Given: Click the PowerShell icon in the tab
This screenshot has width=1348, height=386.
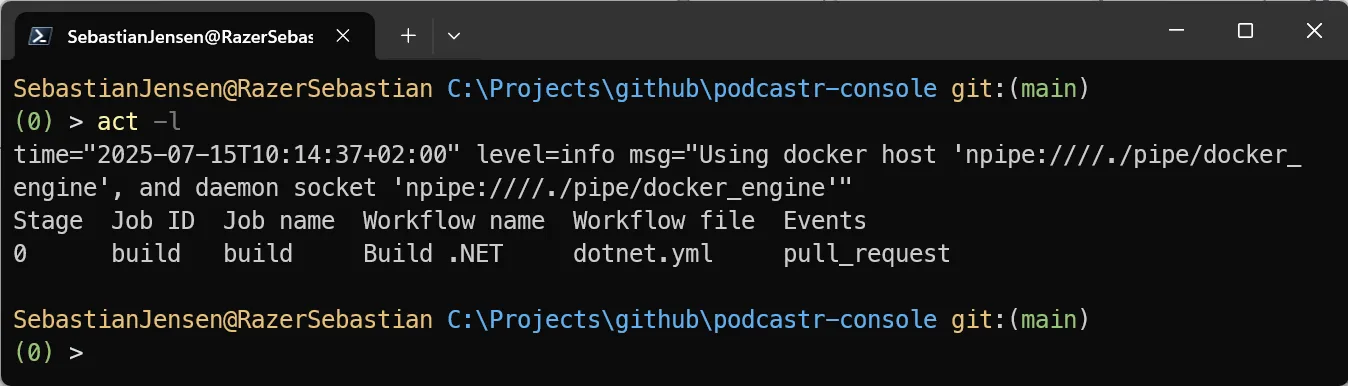Looking at the screenshot, I should coord(39,36).
